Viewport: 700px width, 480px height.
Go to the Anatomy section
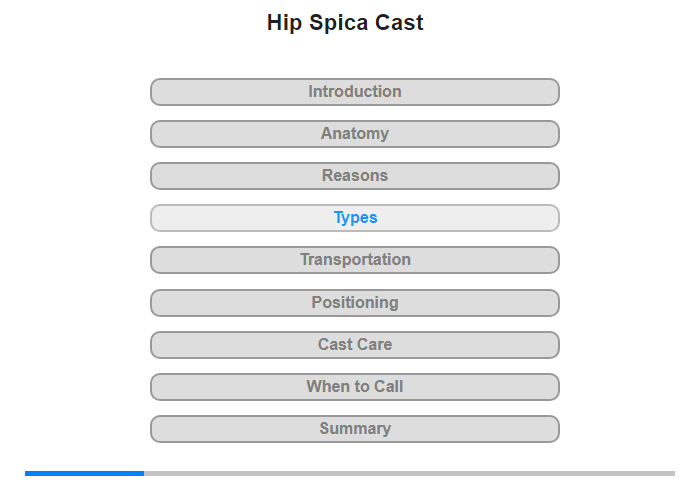pos(354,134)
